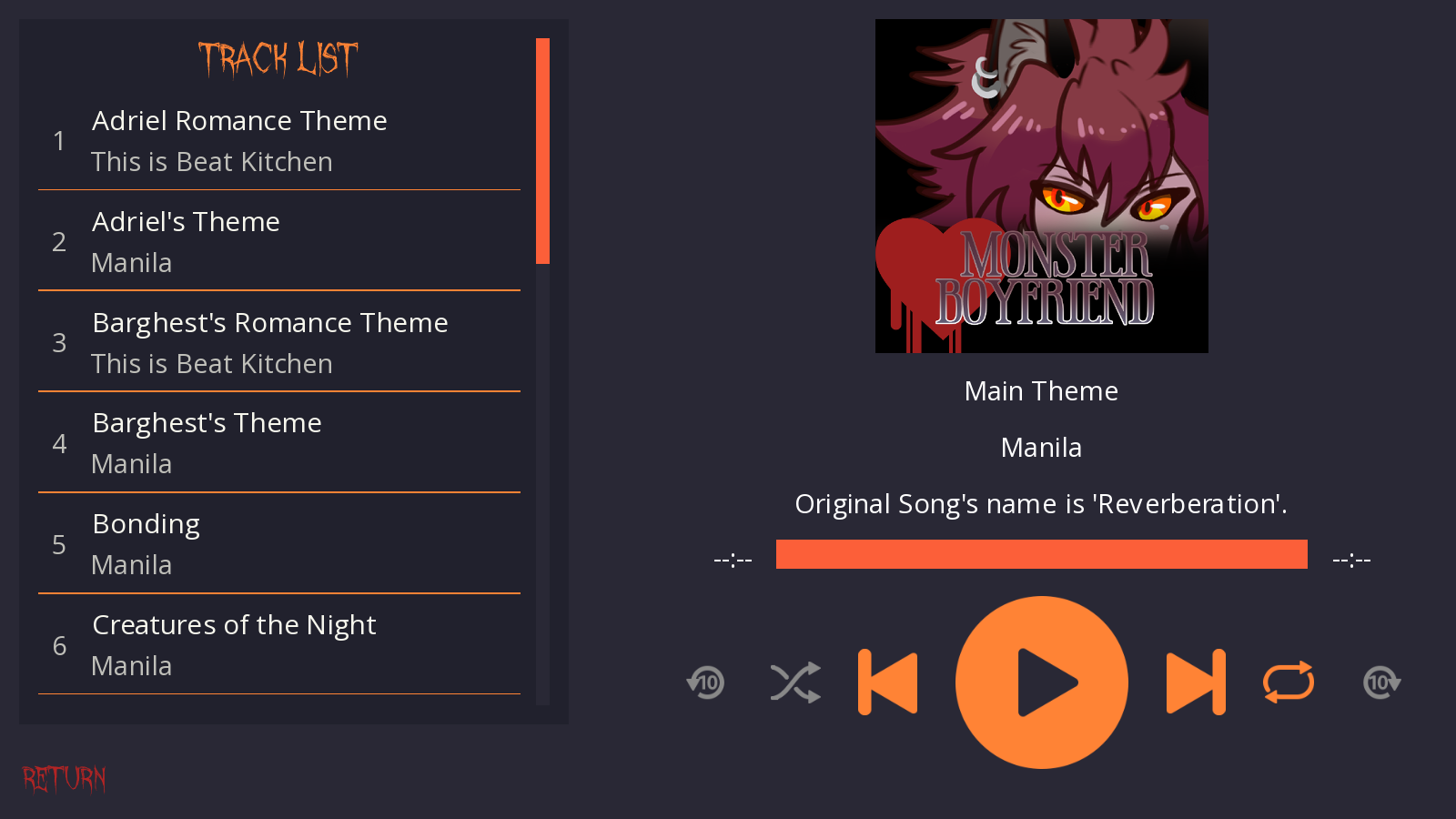This screenshot has height=819, width=1456.
Task: Click the TRACK LIST header
Action: coord(278,59)
